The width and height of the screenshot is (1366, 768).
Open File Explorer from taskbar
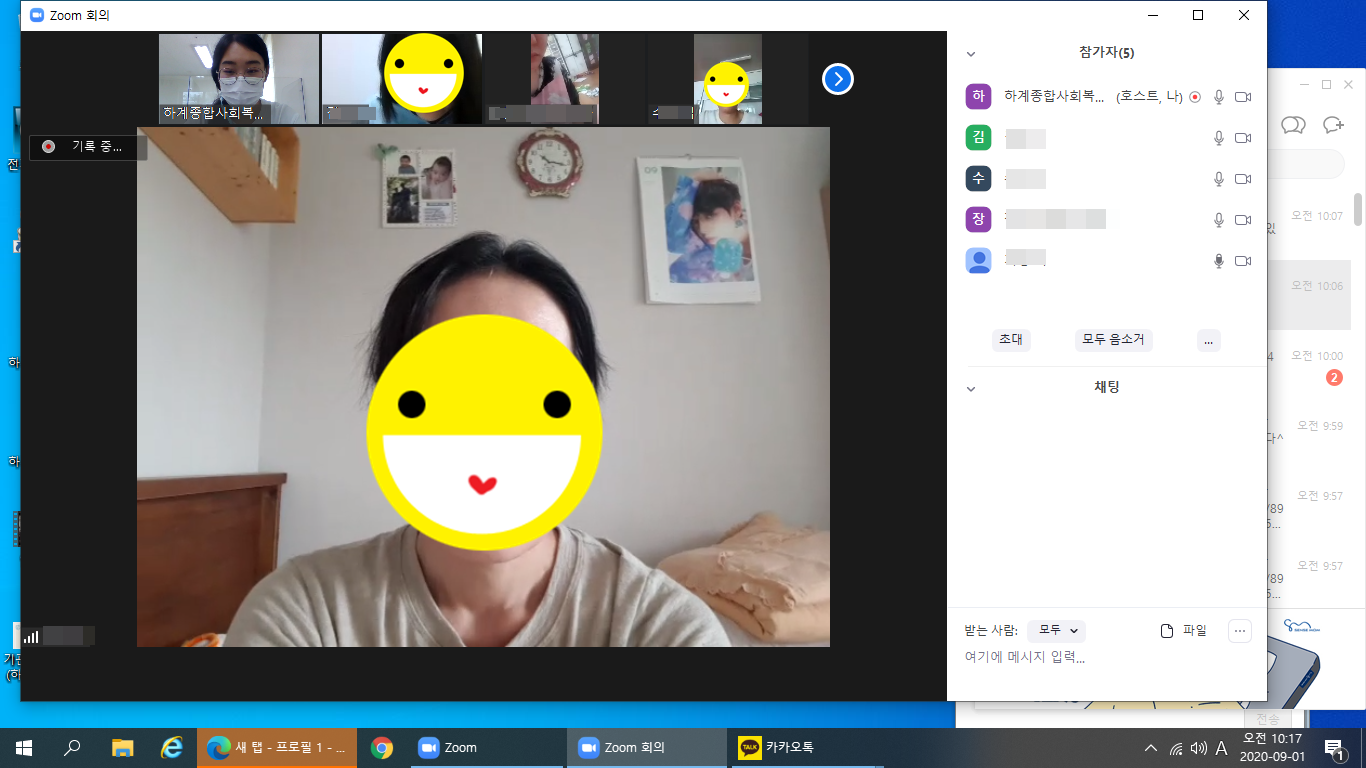(122, 747)
